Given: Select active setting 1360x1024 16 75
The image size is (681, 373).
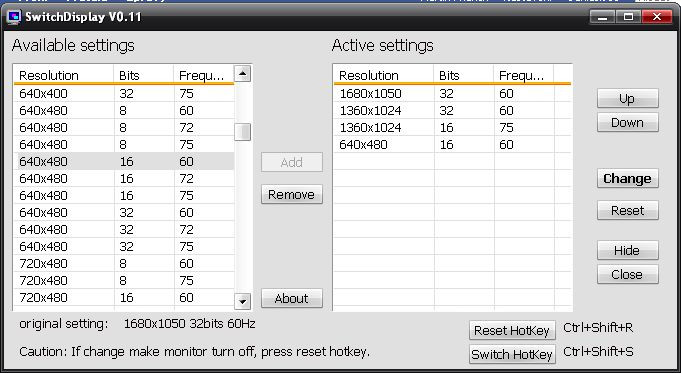Looking at the screenshot, I should (x=453, y=128).
